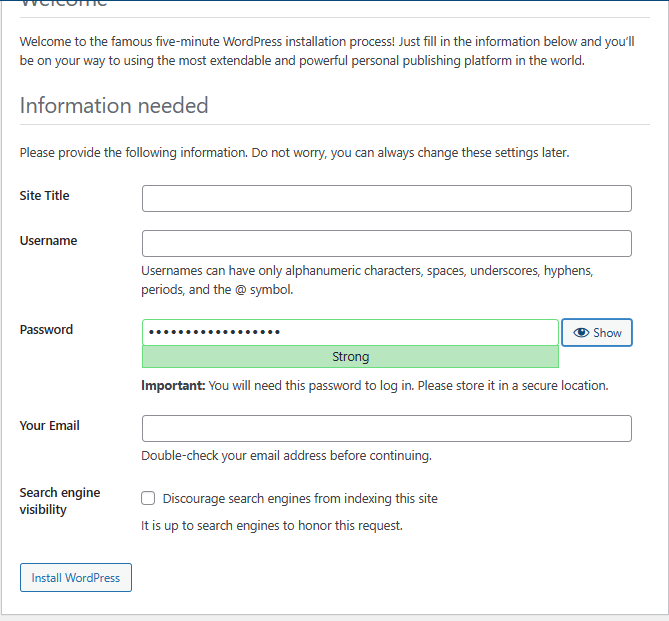Show the hidden password
669x621 pixels.
pyautogui.click(x=597, y=332)
